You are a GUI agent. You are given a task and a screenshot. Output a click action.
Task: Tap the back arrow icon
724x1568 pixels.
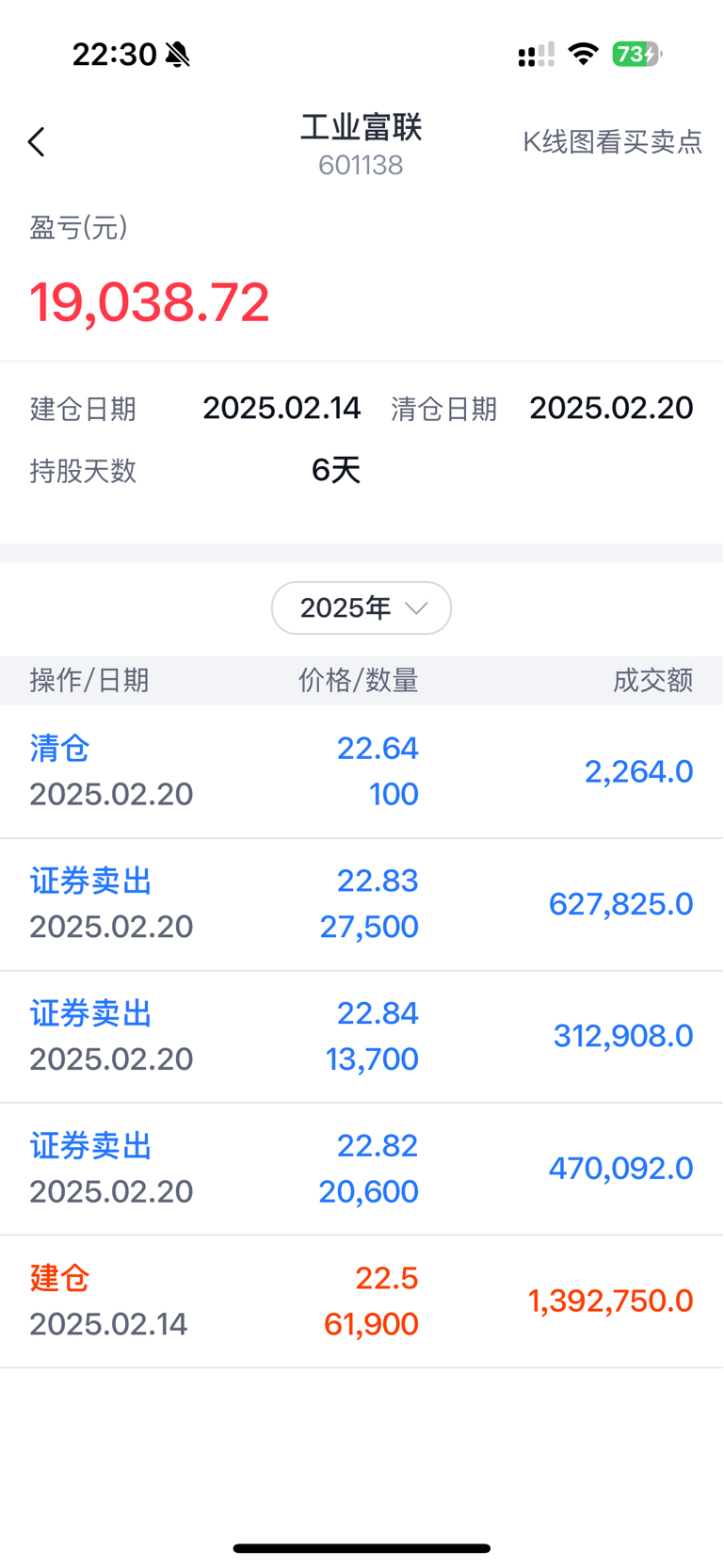[36, 142]
